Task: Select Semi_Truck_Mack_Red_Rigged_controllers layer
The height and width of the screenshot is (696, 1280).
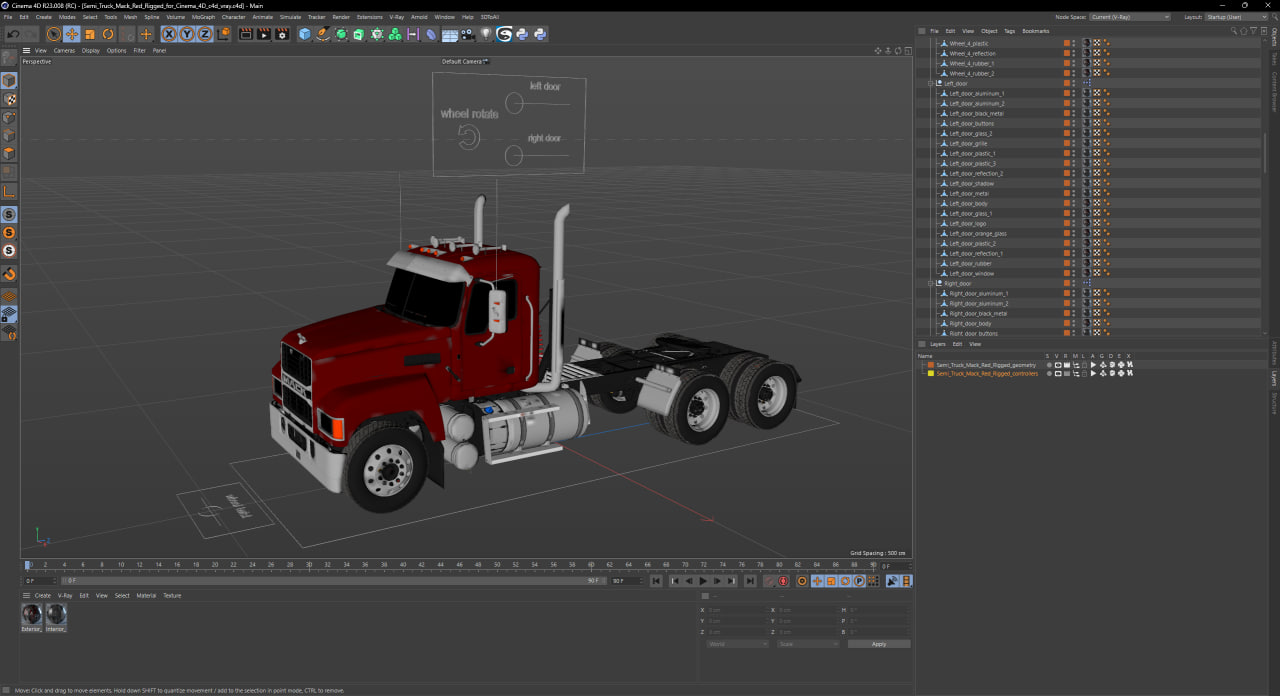Action: pyautogui.click(x=987, y=373)
